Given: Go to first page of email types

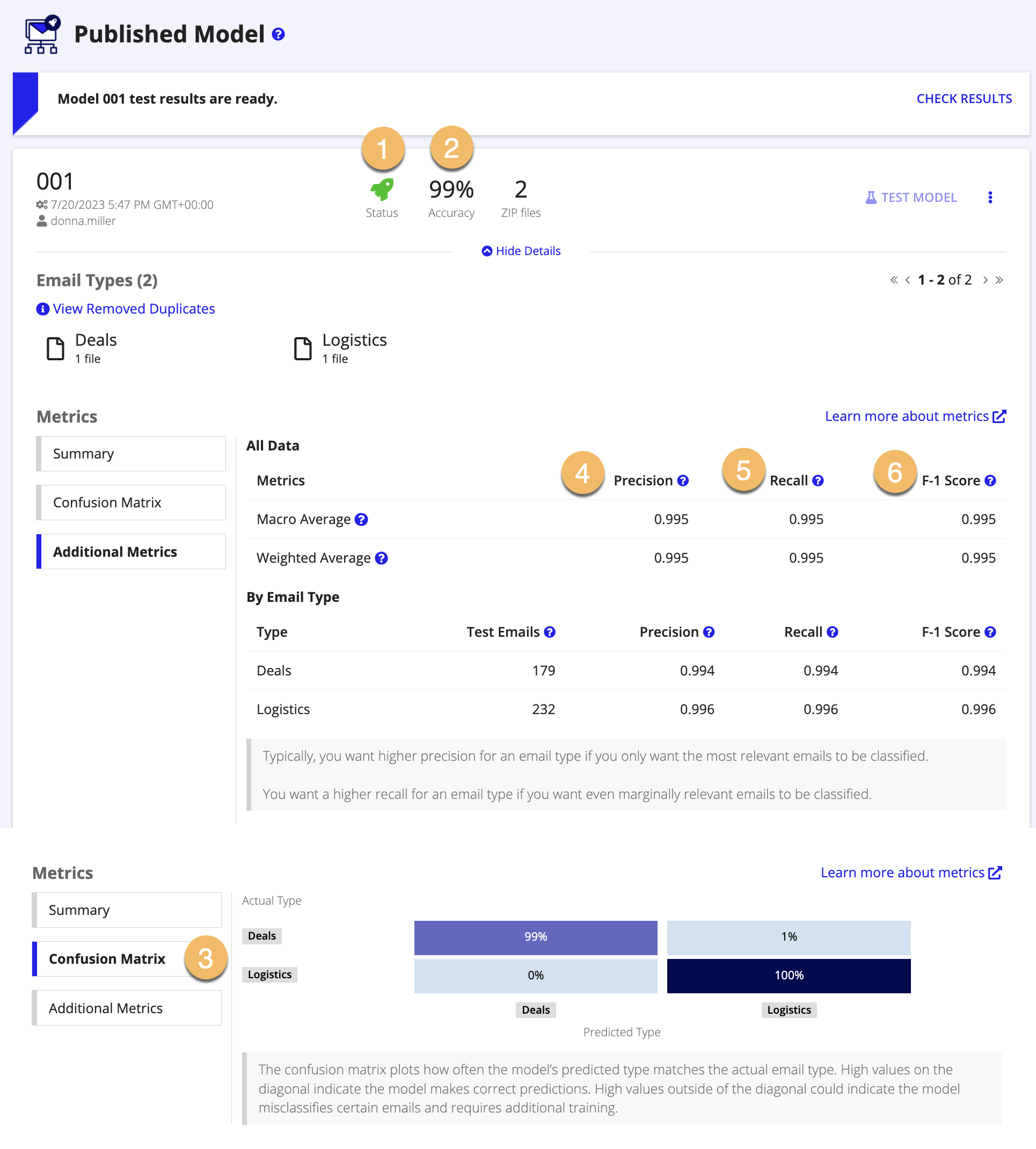Looking at the screenshot, I should click(x=894, y=280).
